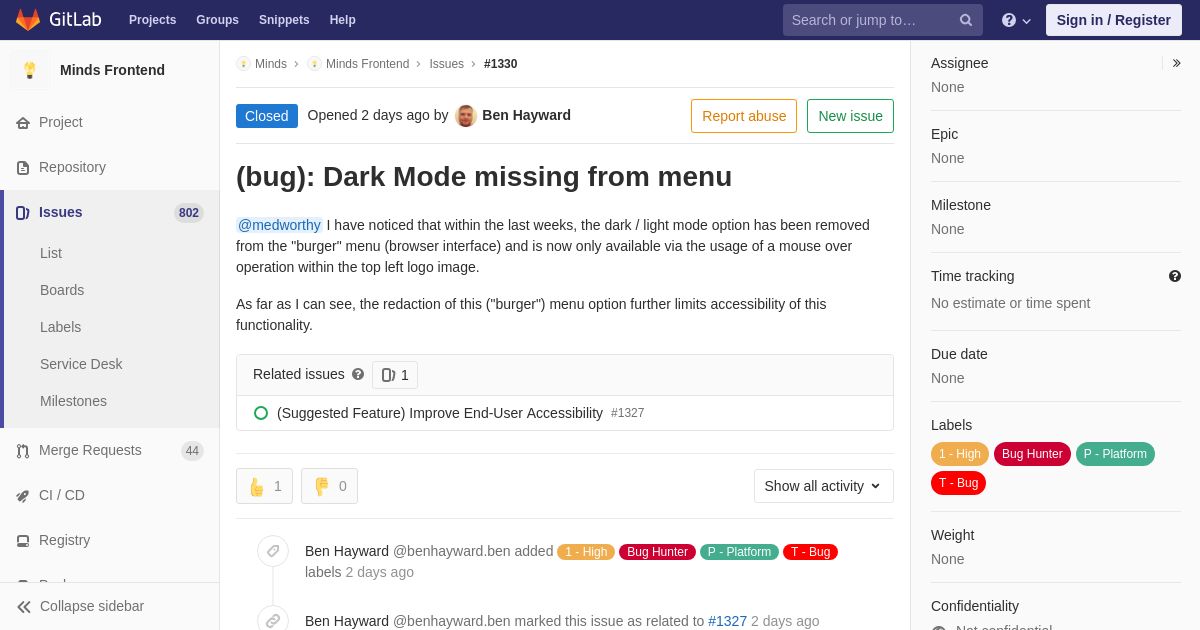The width and height of the screenshot is (1200, 630).
Task: Click the open issue circle icon for #1327
Action: [x=261, y=413]
